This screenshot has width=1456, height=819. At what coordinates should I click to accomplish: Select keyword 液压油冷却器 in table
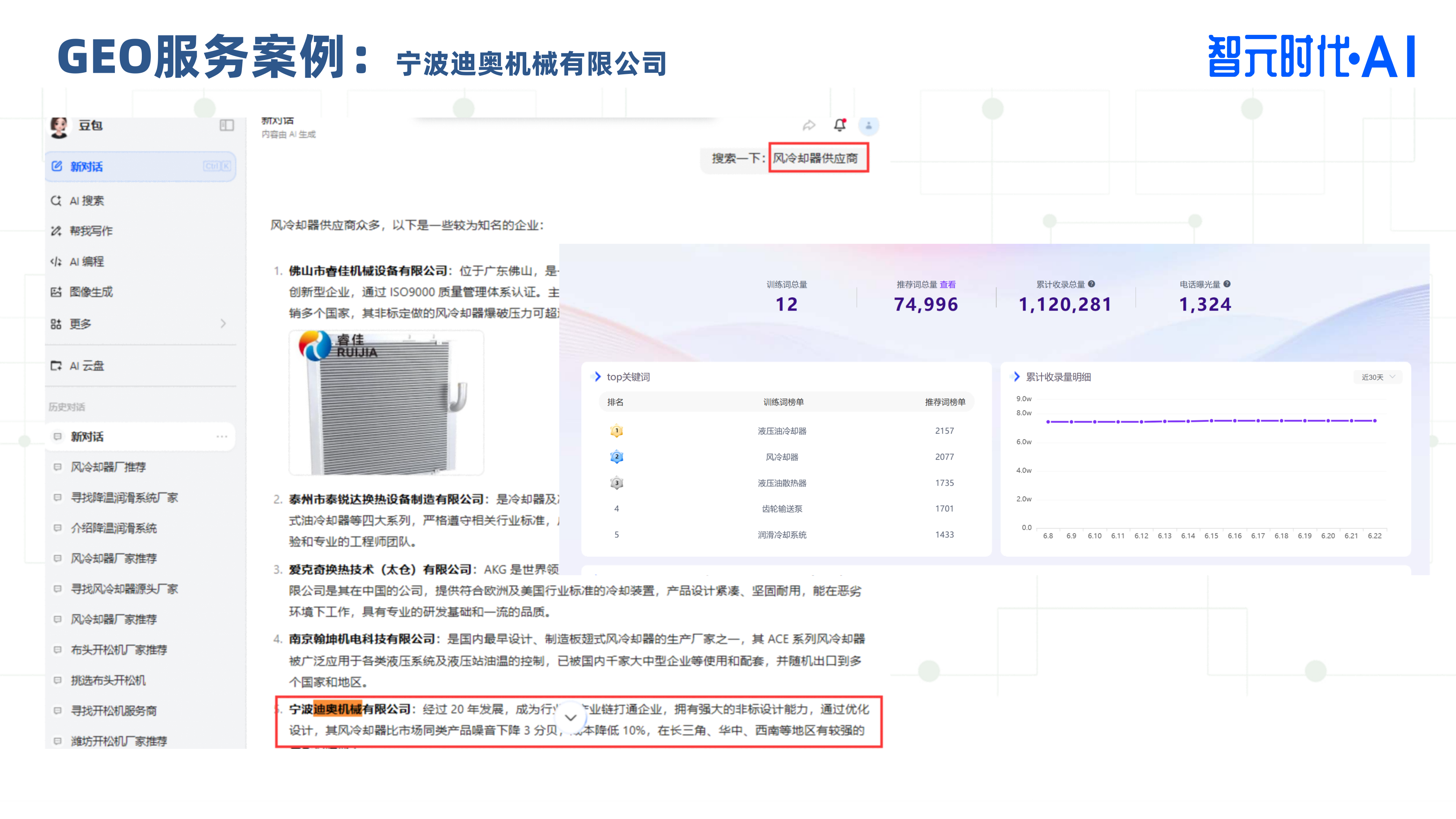(782, 431)
